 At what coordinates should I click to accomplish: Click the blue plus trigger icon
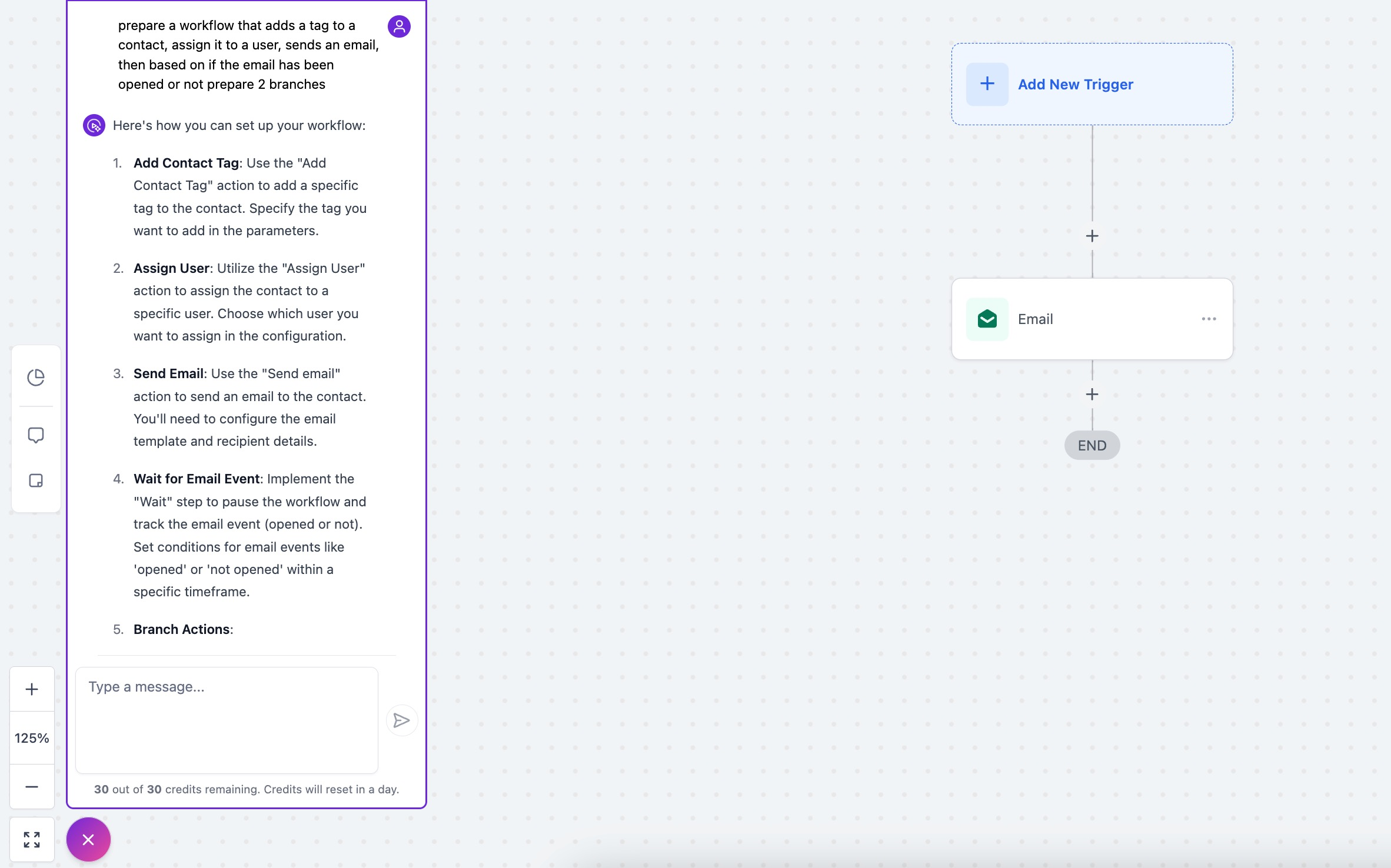click(x=987, y=84)
